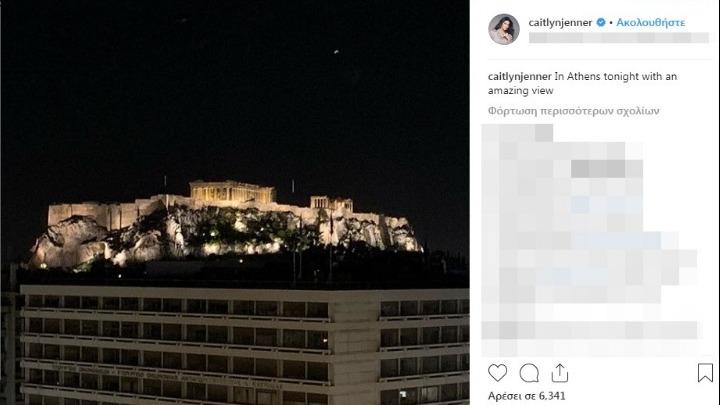Click the bright star in the night sky
Viewport: 720px width, 405px height.
(336, 52)
